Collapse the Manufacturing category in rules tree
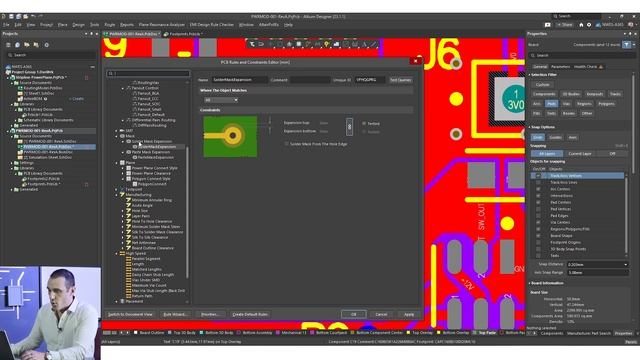The width and height of the screenshot is (640, 360). (117, 195)
